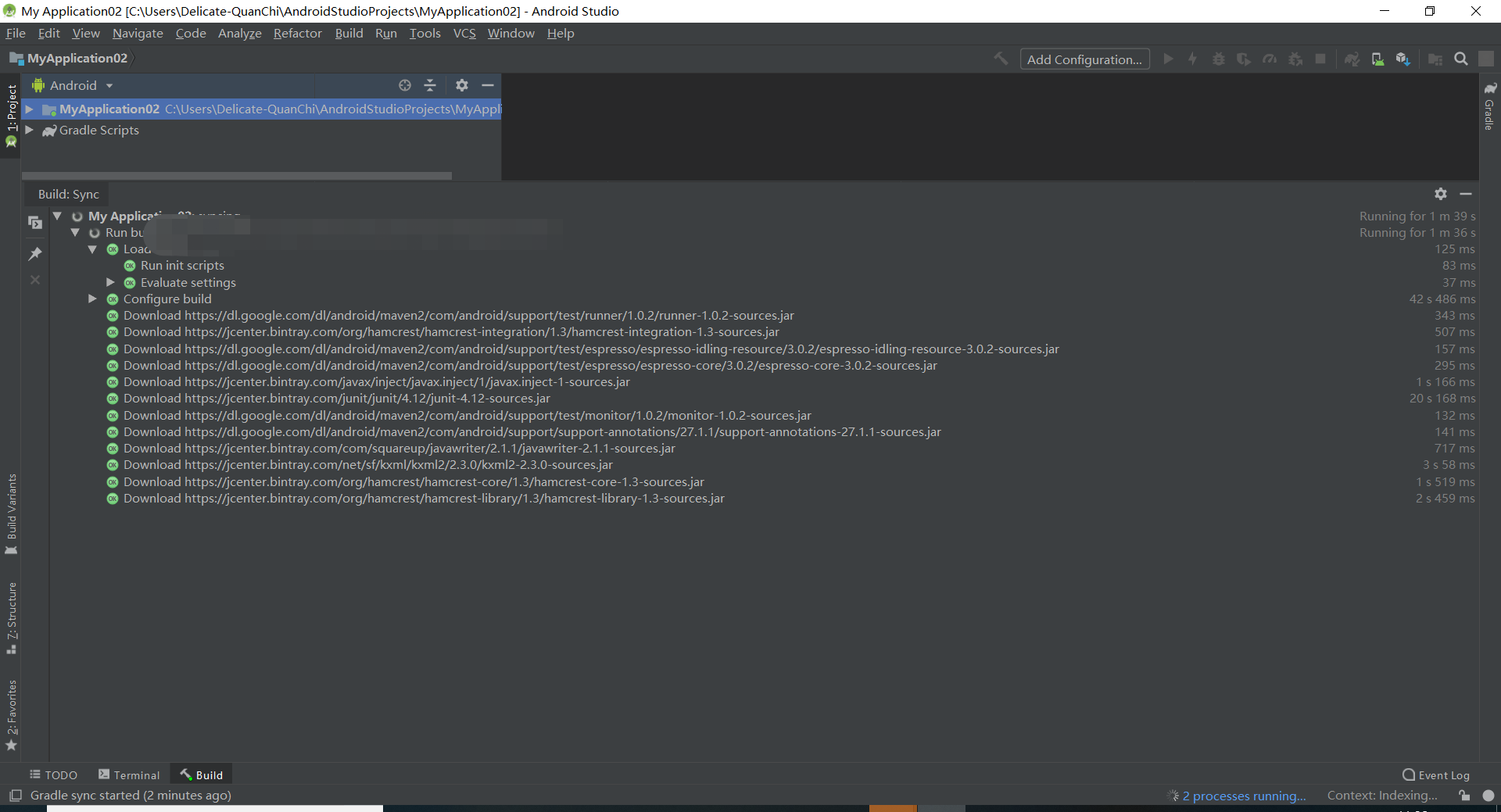
Task: Click Attach Debugger to Android Process icon
Action: click(x=1295, y=59)
